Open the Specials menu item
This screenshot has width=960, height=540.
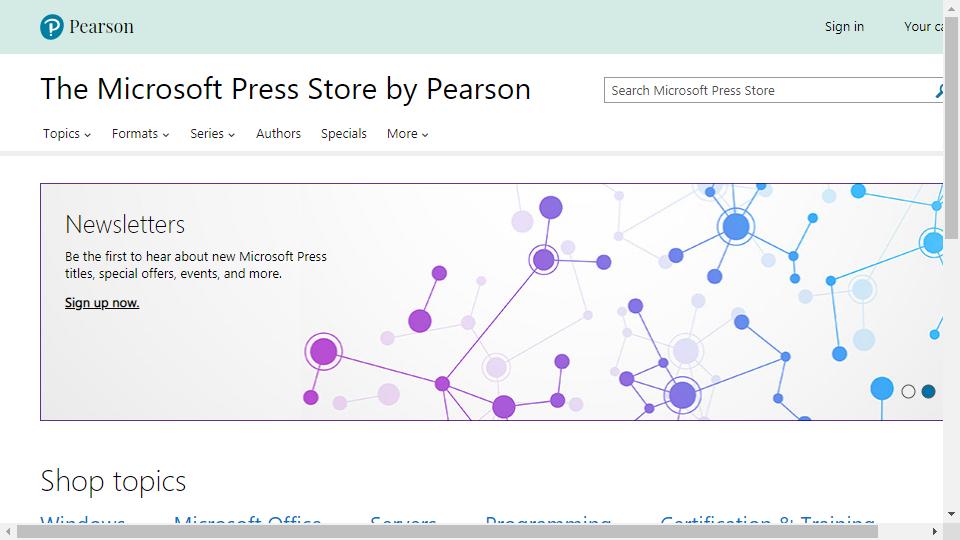pos(343,134)
